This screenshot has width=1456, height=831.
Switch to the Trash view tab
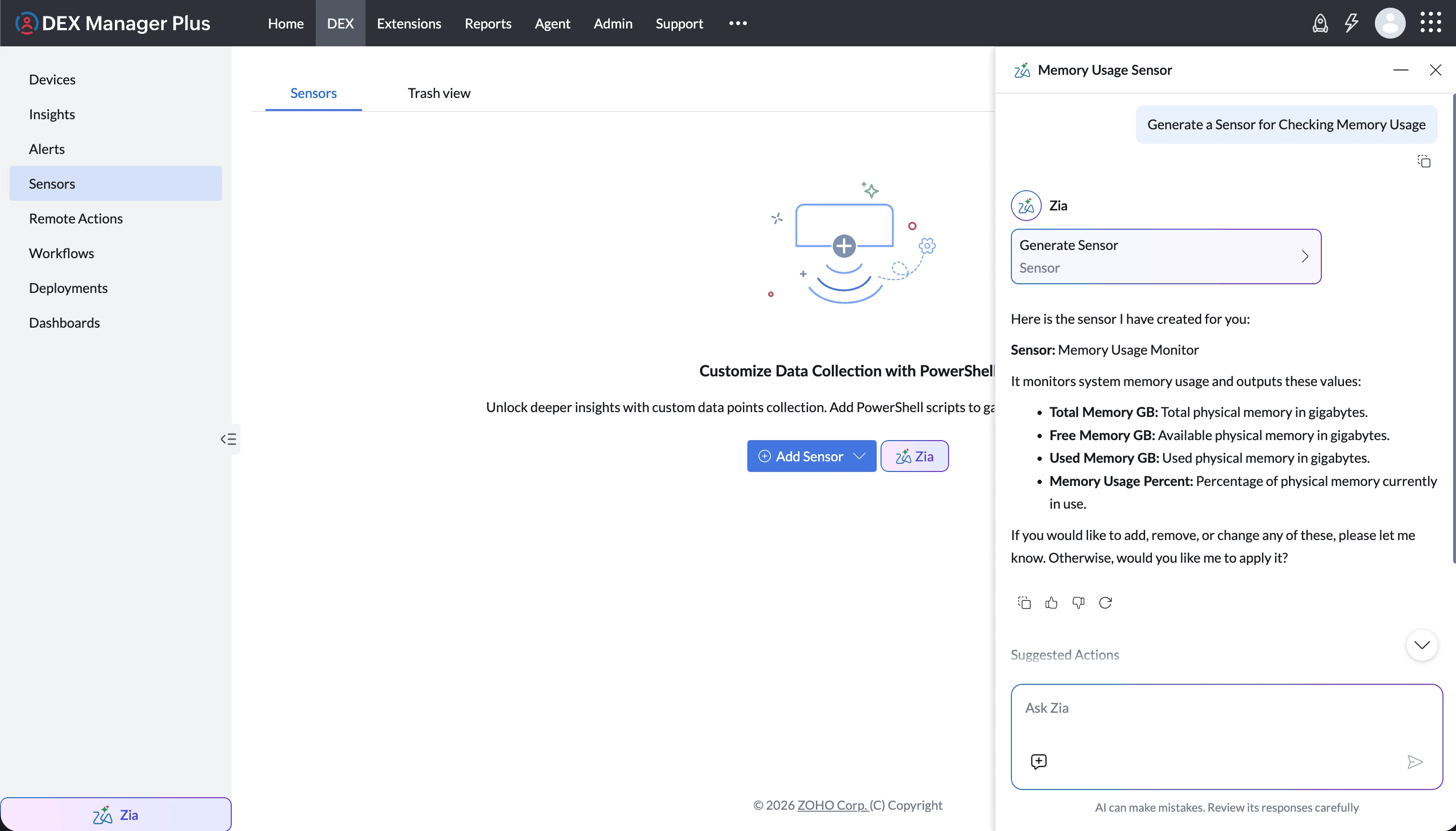click(x=439, y=93)
